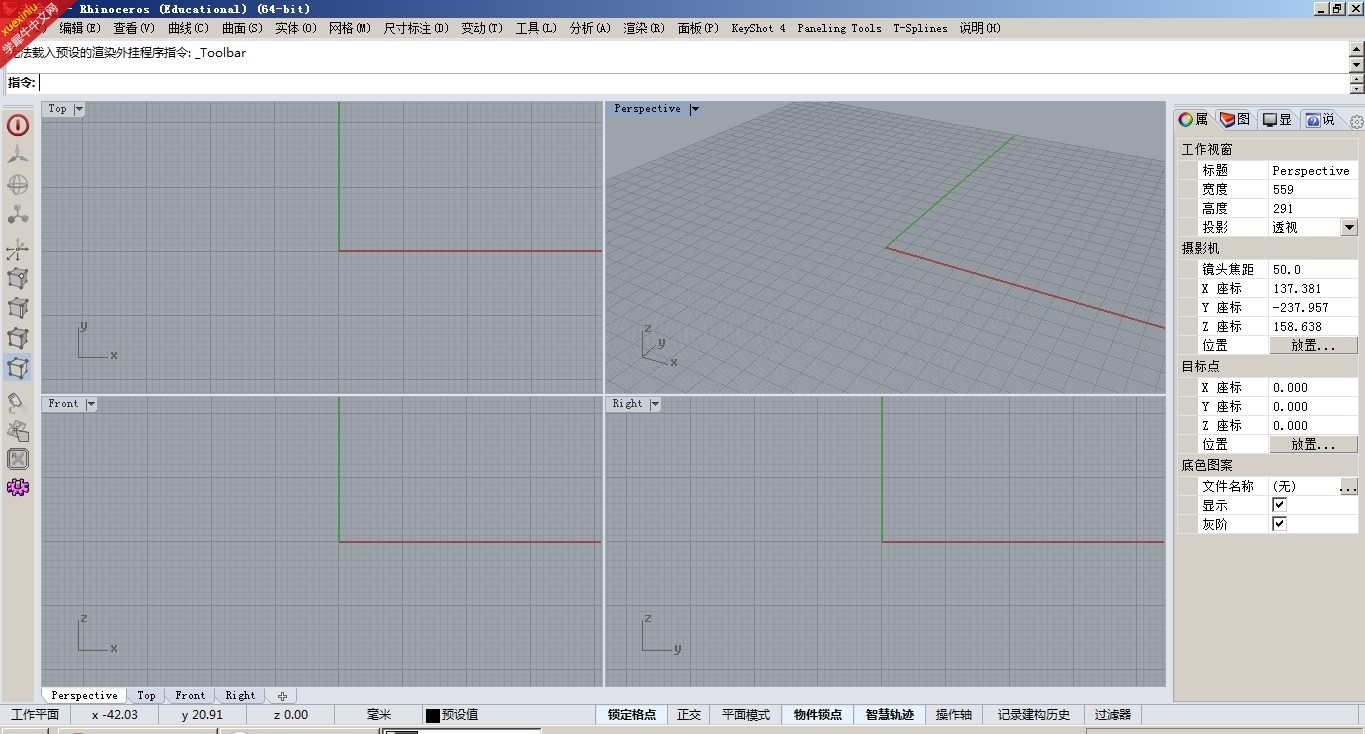
Task: Open the Front viewport dropdown arrow
Action: 91,404
